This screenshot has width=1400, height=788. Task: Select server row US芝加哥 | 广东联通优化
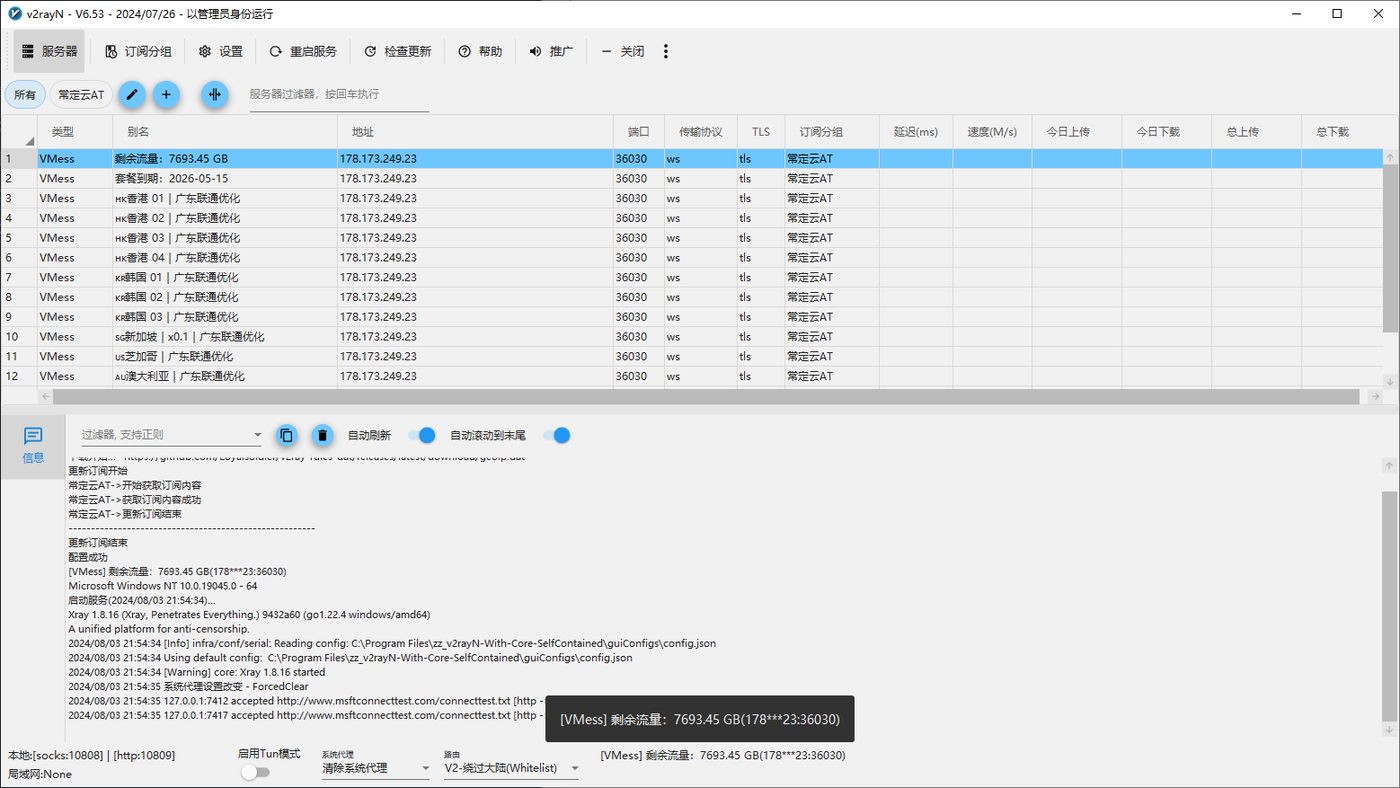pyautogui.click(x=692, y=357)
